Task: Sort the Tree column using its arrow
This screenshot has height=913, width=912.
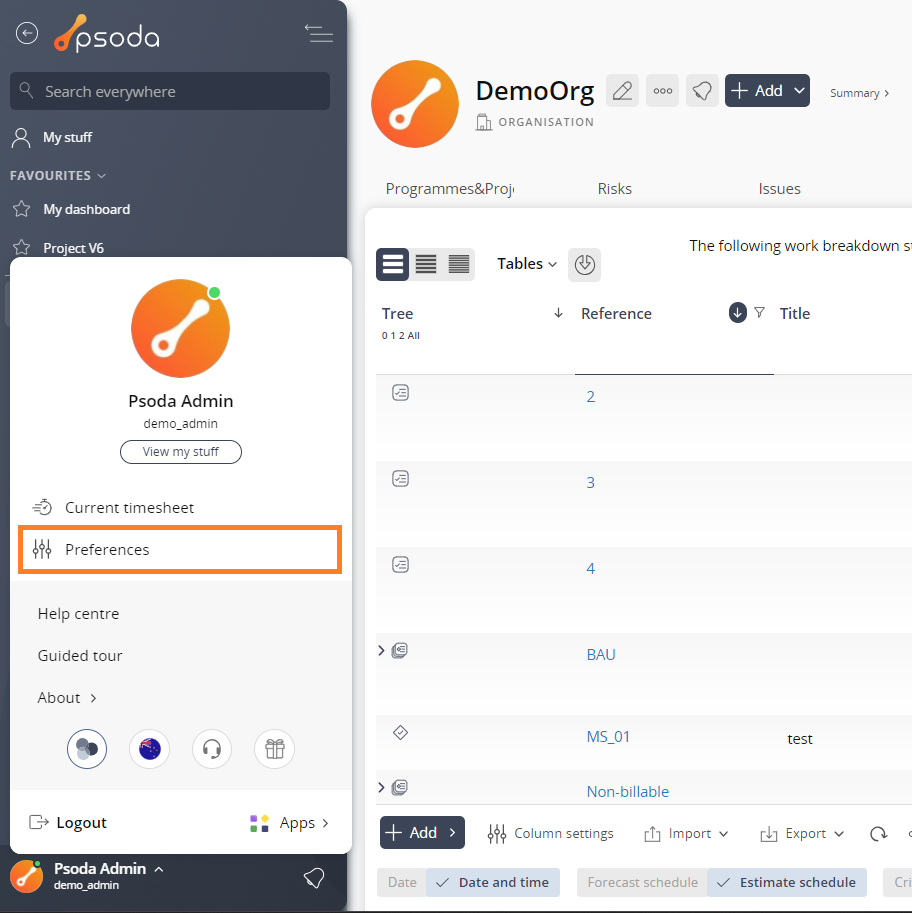Action: coord(558,313)
